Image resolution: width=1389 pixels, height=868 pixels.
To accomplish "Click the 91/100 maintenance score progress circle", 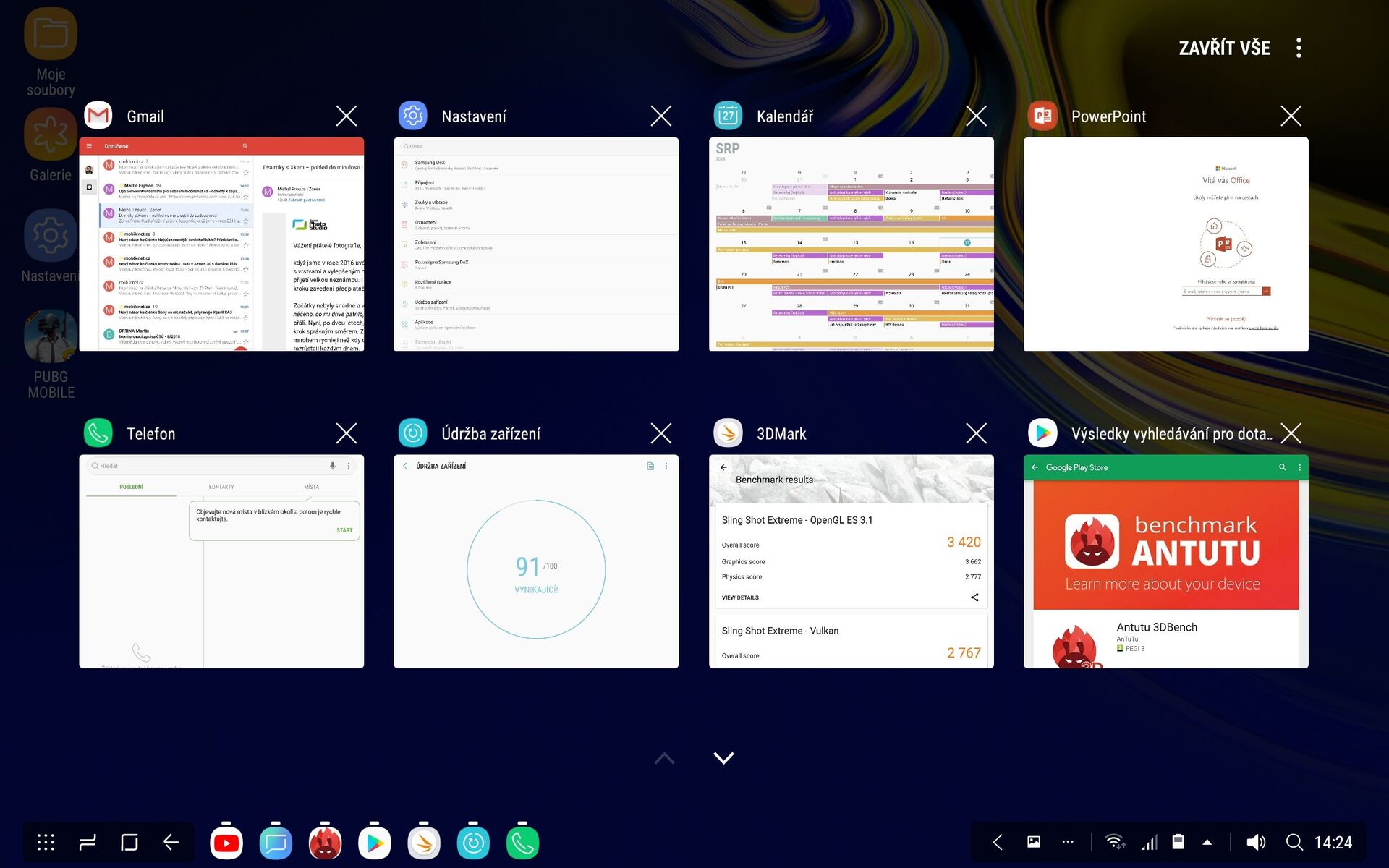I will tap(535, 569).
